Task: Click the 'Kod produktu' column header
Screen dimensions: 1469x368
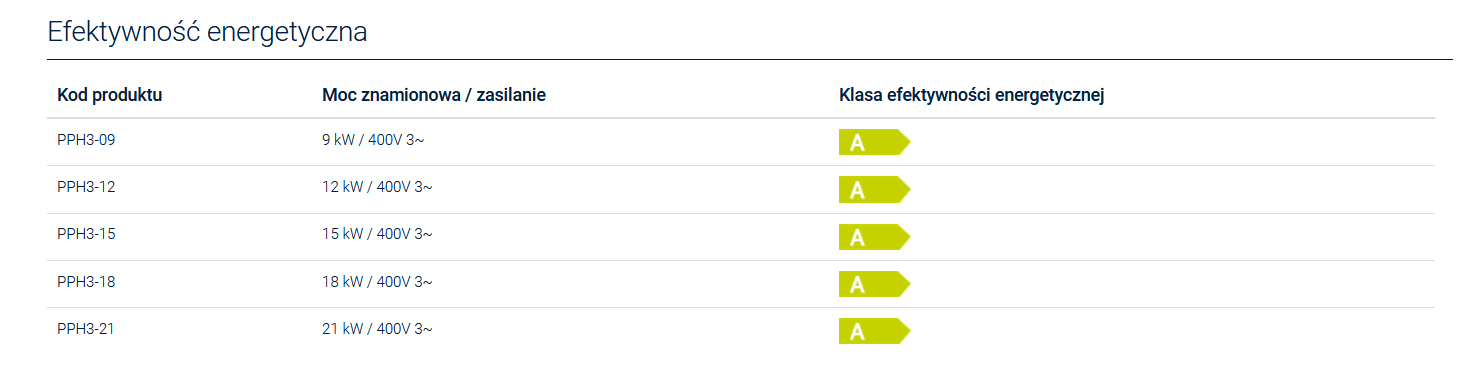Action: pos(110,95)
